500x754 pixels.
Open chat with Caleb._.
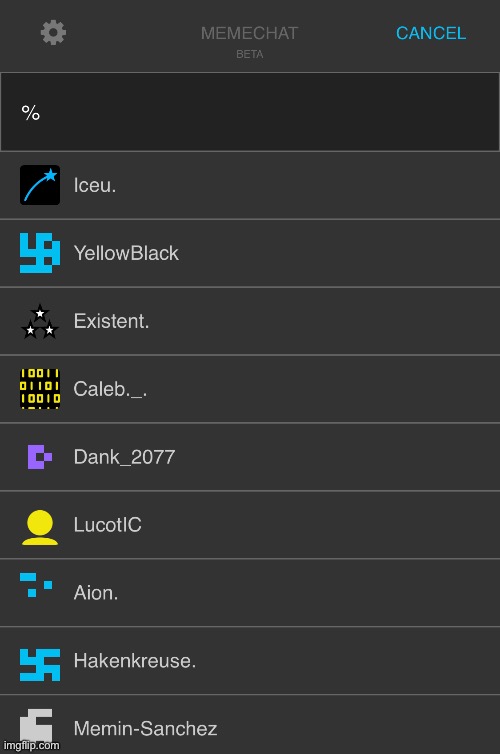click(110, 389)
